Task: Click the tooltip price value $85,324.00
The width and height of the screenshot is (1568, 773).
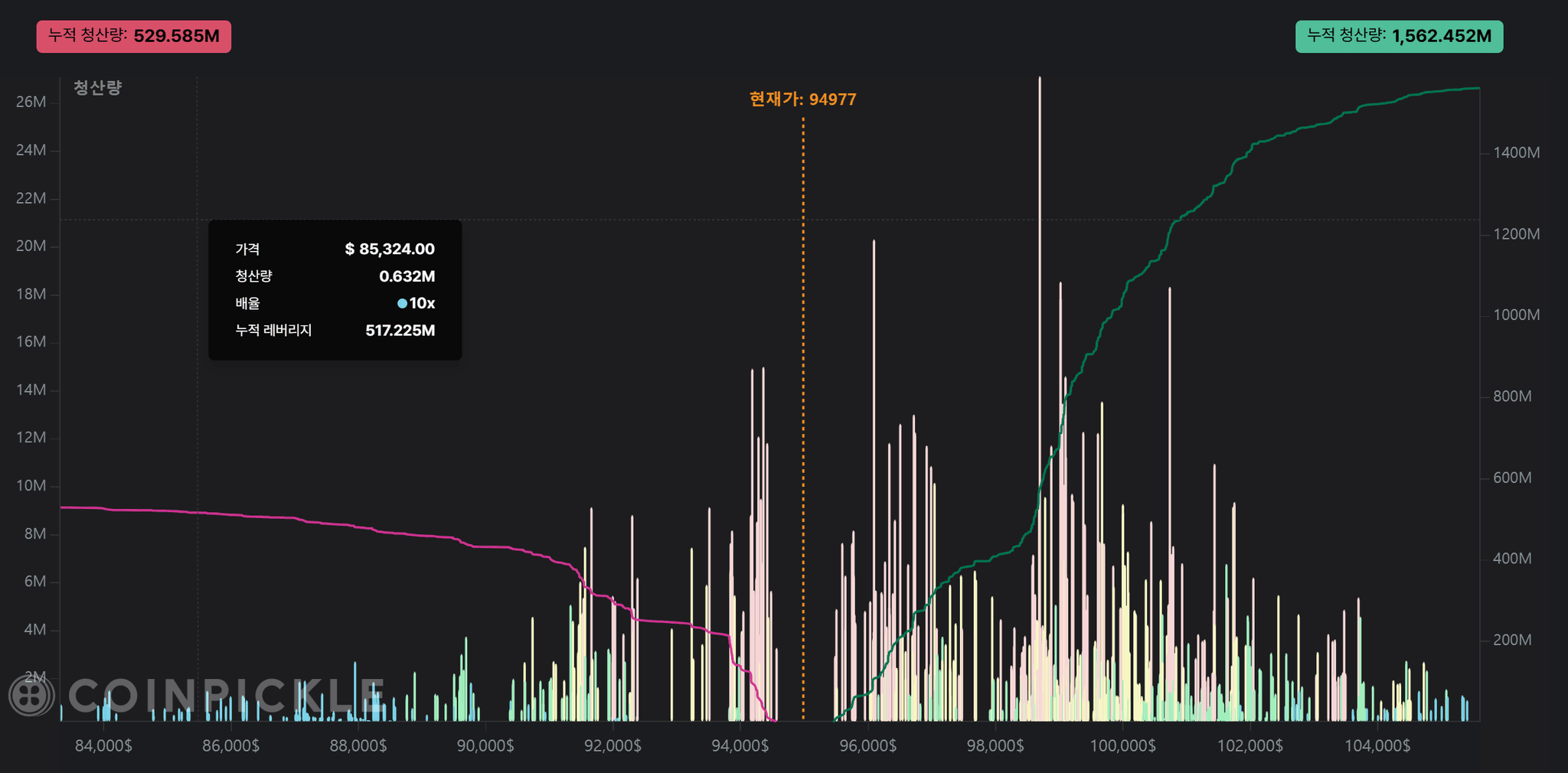Action: pos(390,250)
